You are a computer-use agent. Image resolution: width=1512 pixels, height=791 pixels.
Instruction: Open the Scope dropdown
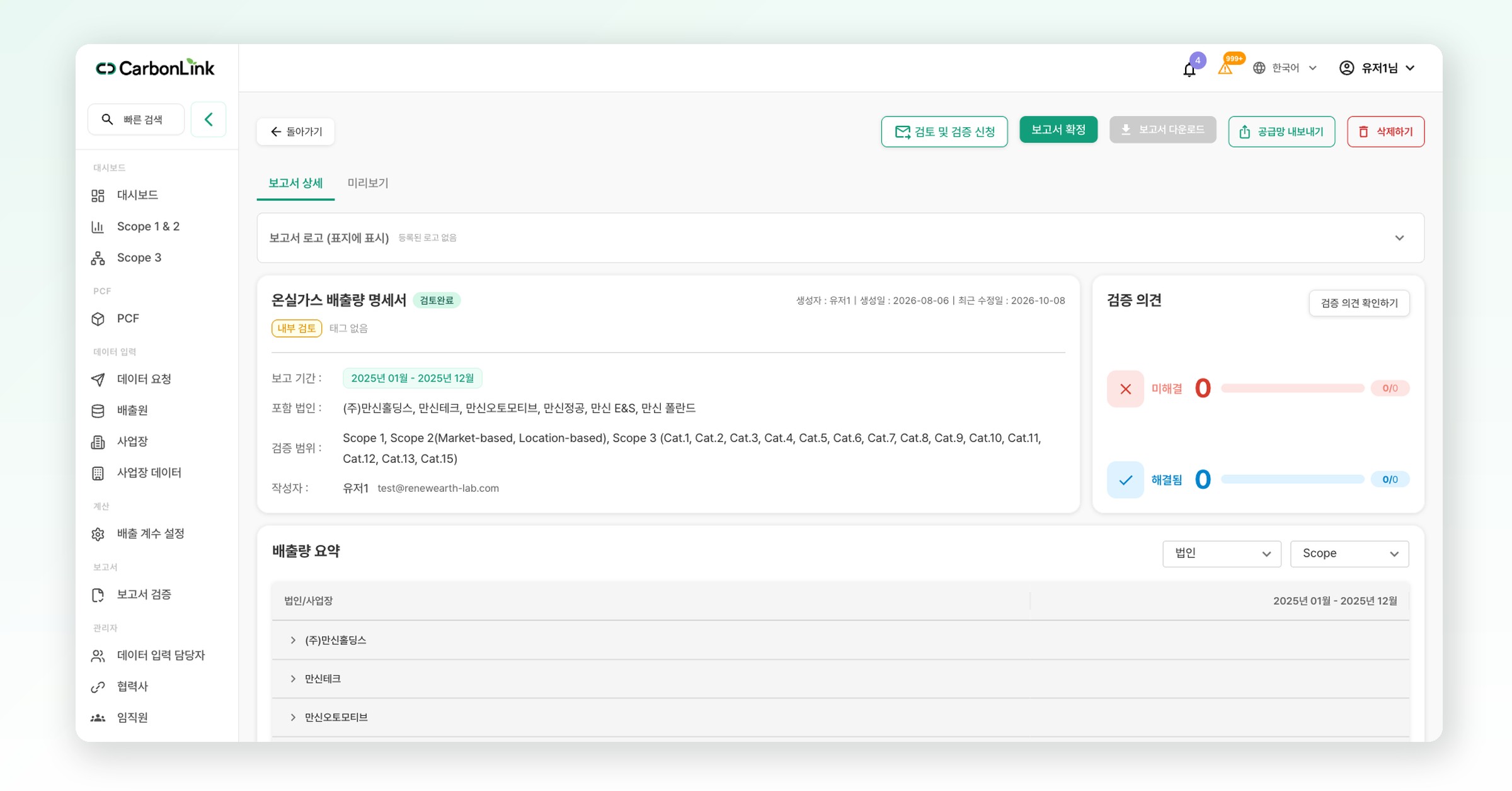[1349, 554]
